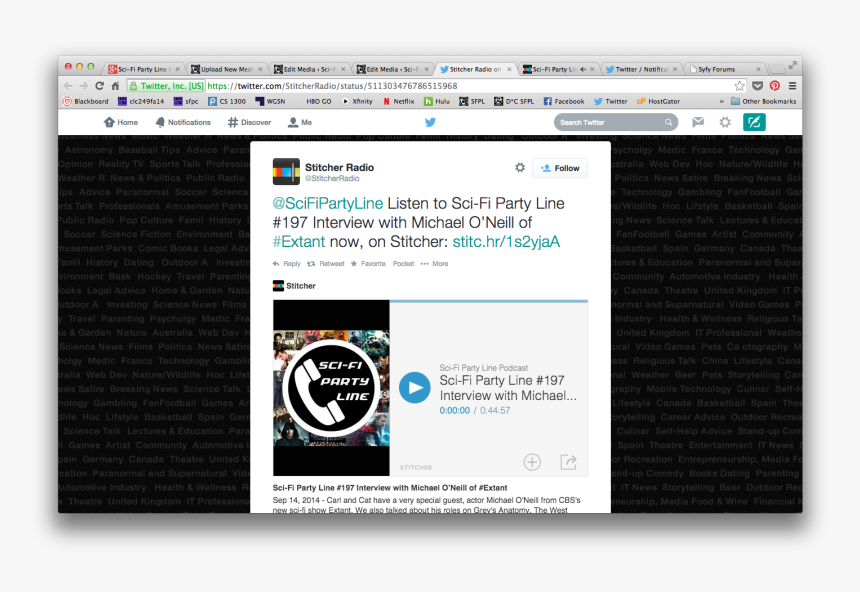Compose a new tweet
860x592 pixels.
pos(754,122)
